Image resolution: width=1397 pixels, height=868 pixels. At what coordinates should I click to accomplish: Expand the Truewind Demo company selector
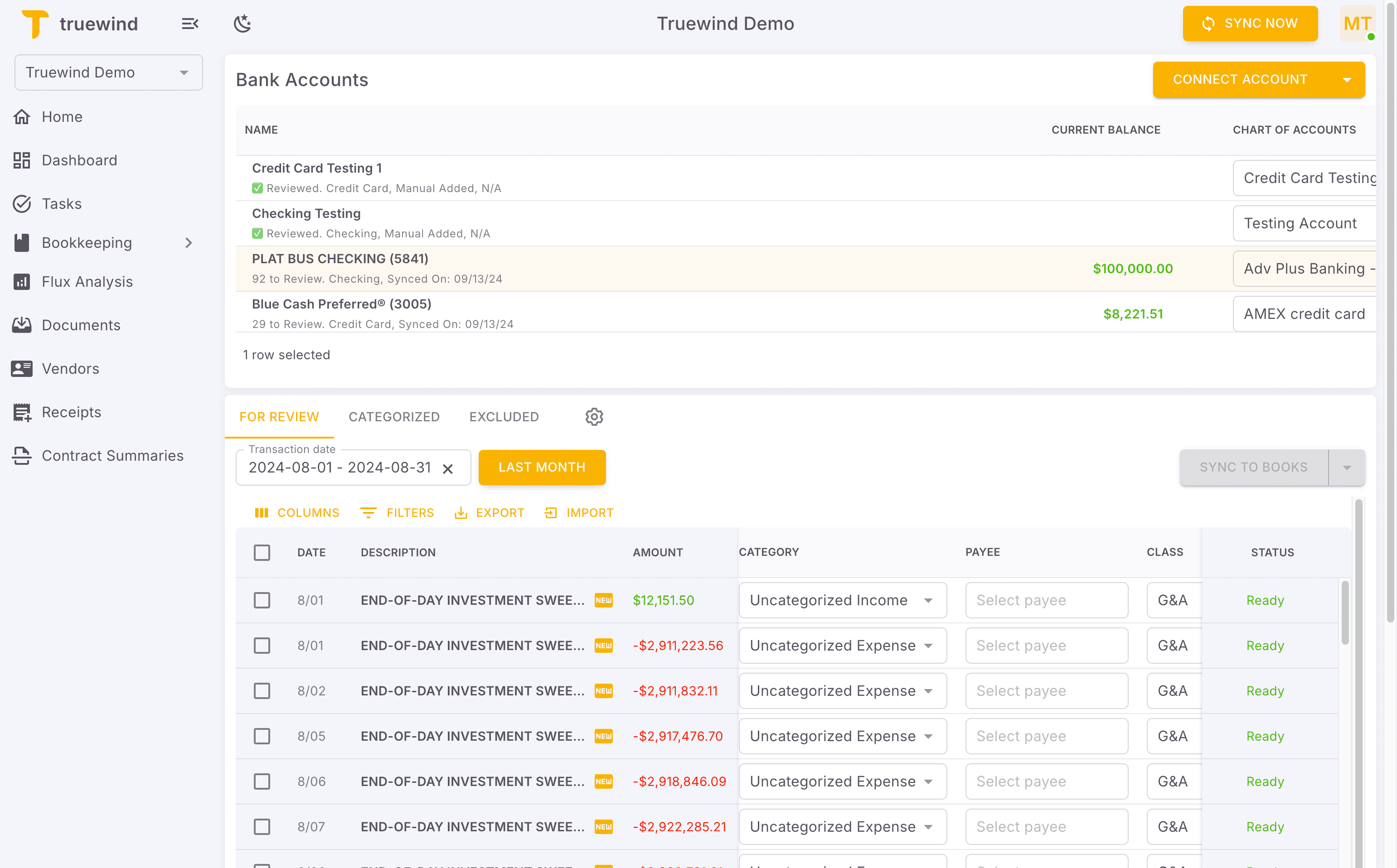[184, 72]
